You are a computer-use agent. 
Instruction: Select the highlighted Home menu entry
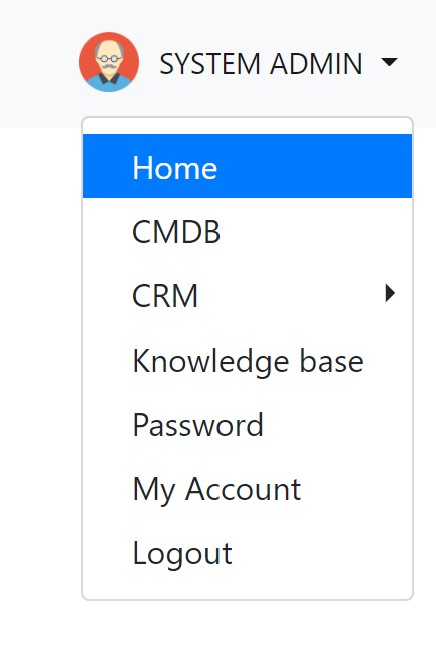click(x=248, y=166)
